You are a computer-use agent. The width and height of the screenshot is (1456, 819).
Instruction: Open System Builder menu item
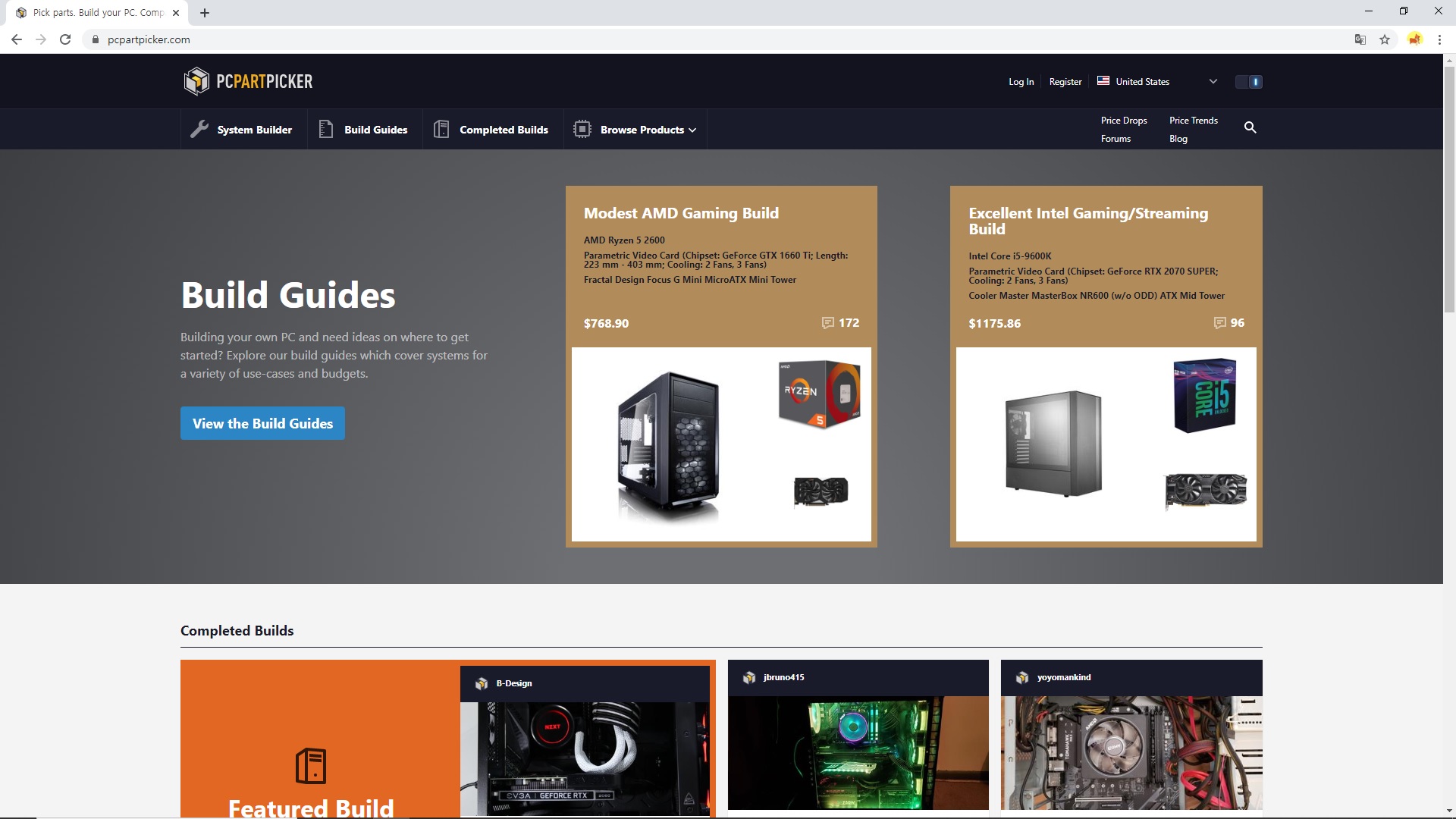coord(244,130)
